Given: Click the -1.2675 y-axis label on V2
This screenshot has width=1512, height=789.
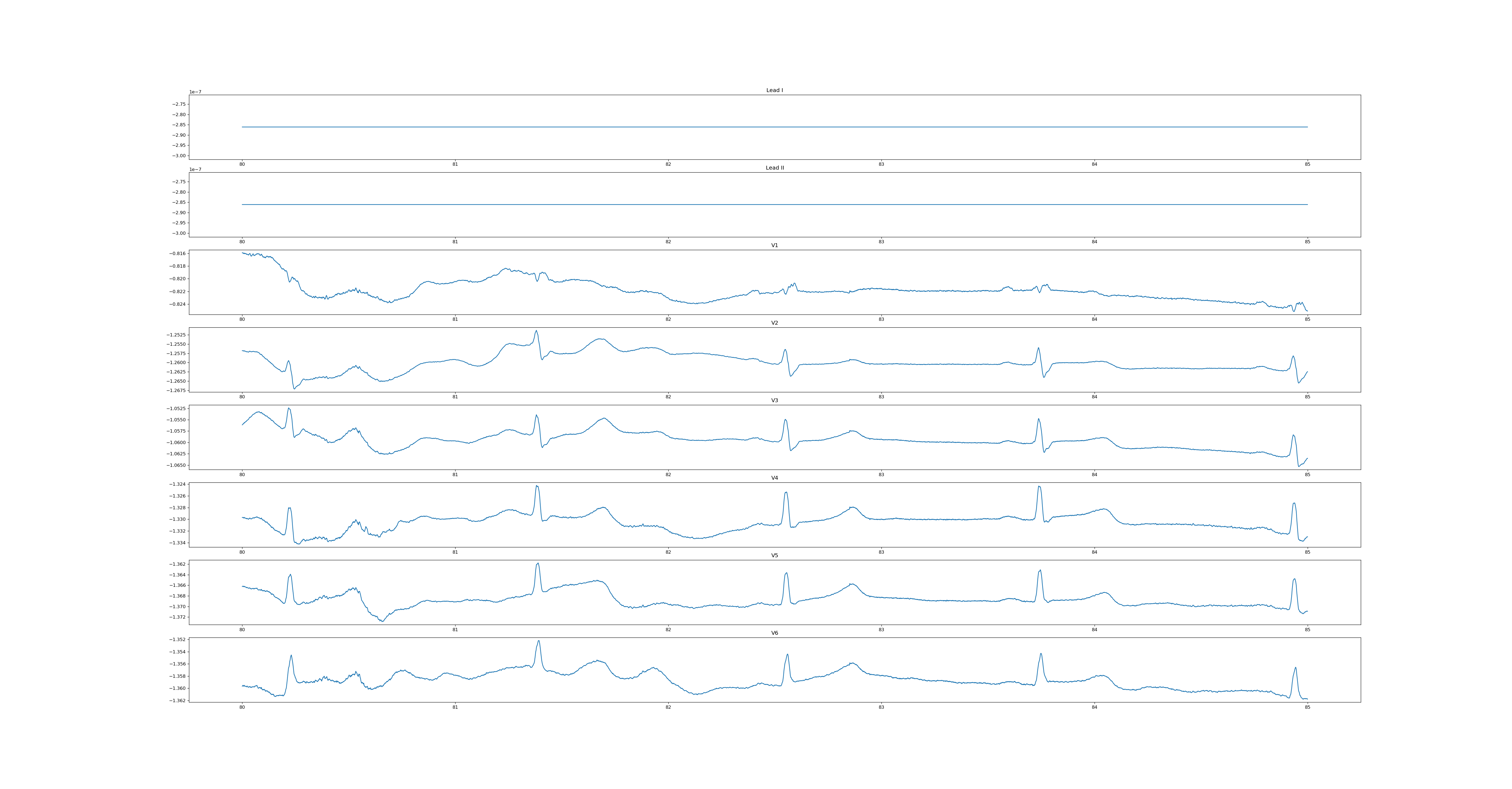Looking at the screenshot, I should (176, 390).
